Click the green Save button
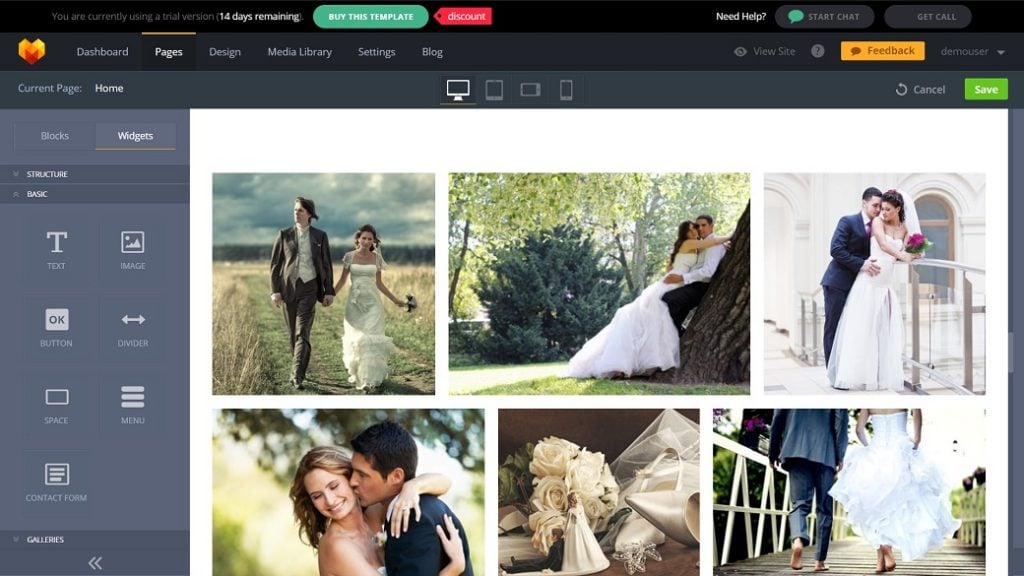Screen dimensions: 1024x576 [x=985, y=89]
